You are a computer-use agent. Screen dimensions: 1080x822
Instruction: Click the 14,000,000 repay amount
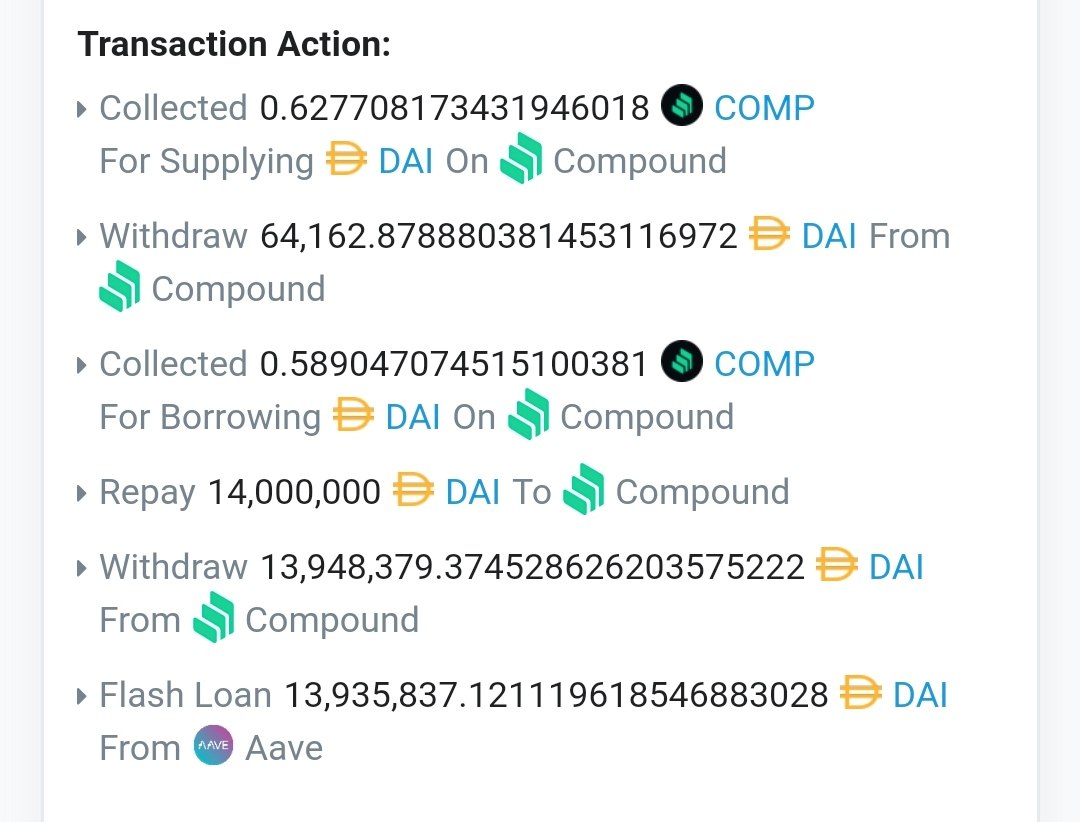pyautogui.click(x=294, y=493)
